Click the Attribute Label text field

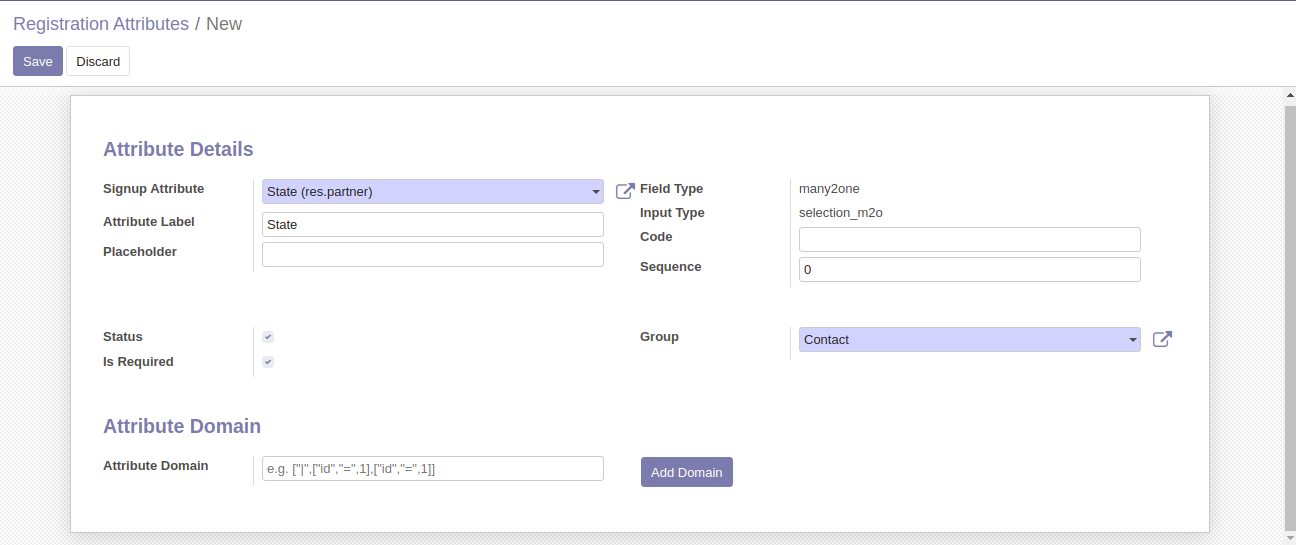[432, 225]
